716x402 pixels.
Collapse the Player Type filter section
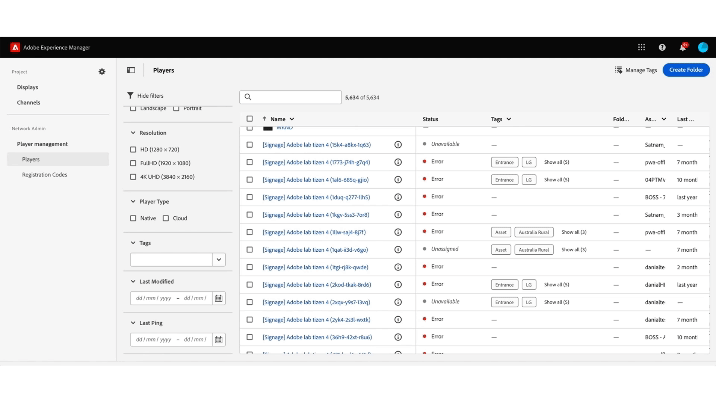click(x=133, y=201)
